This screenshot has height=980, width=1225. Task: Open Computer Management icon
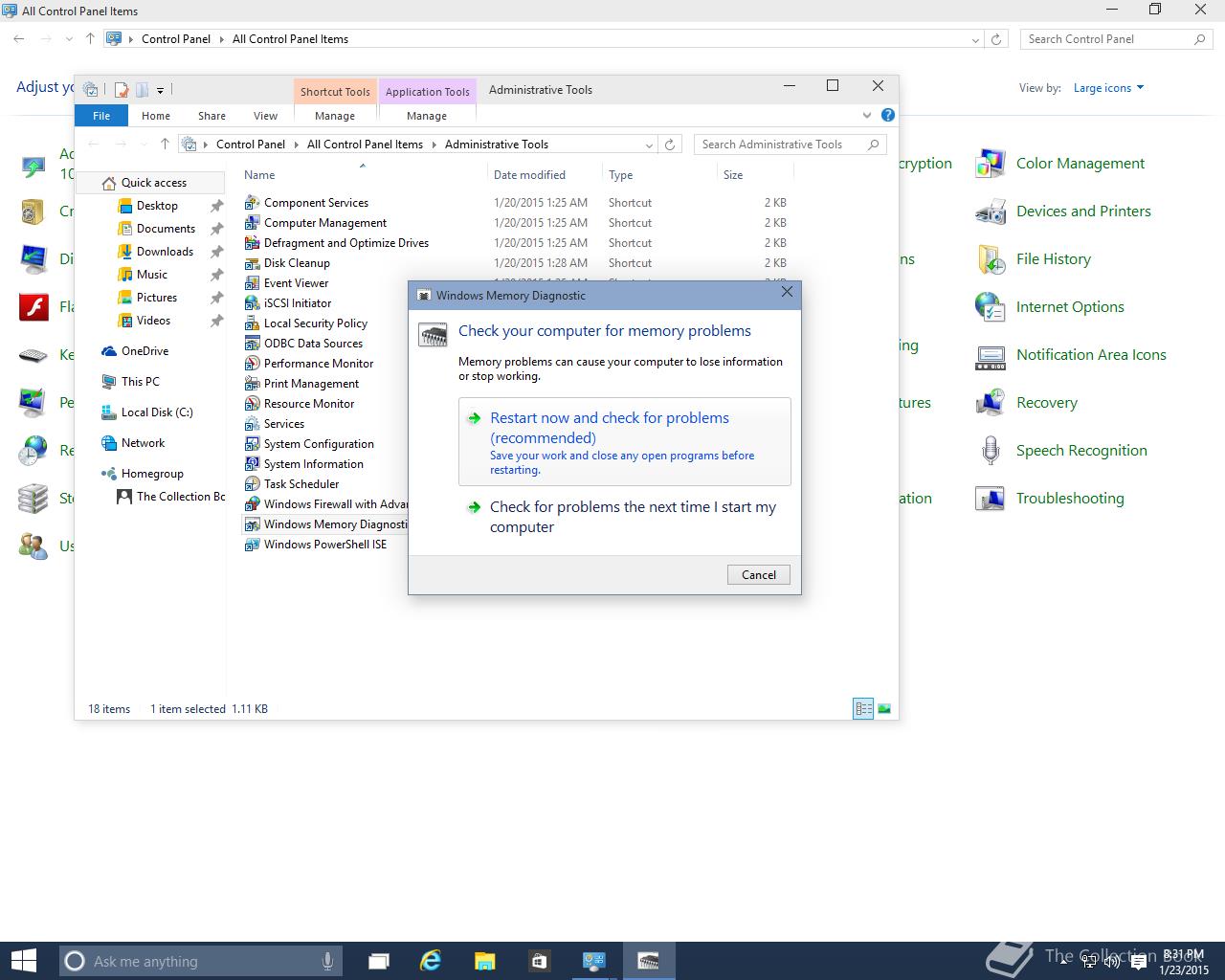[252, 223]
